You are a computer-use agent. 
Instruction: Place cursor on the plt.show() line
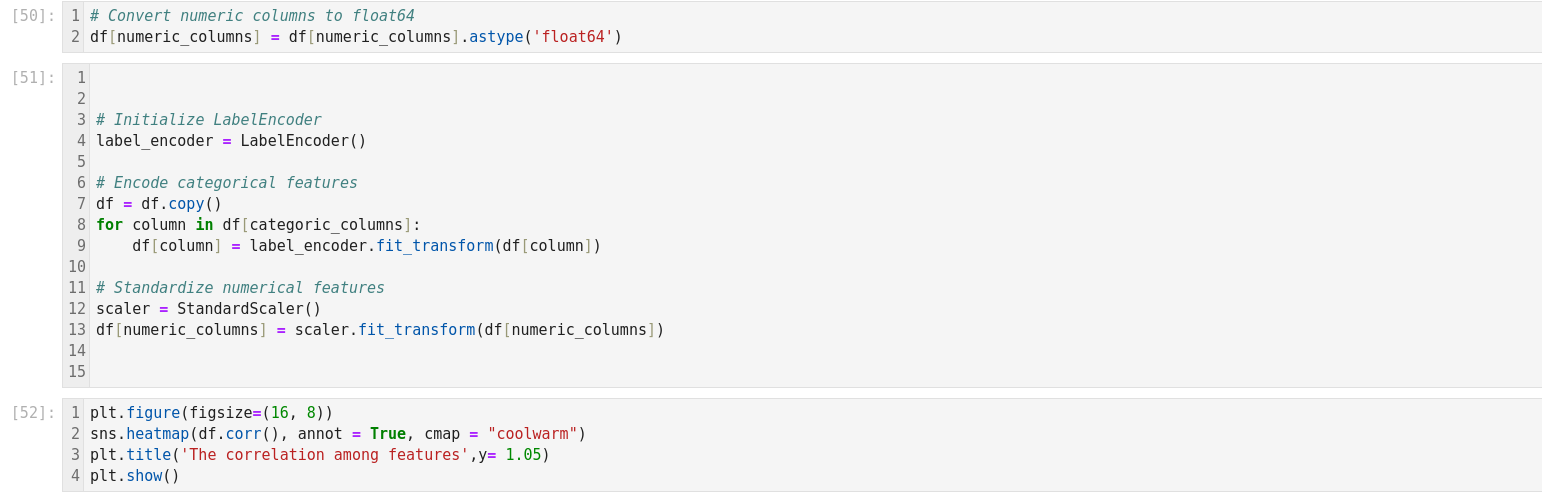pyautogui.click(x=135, y=476)
